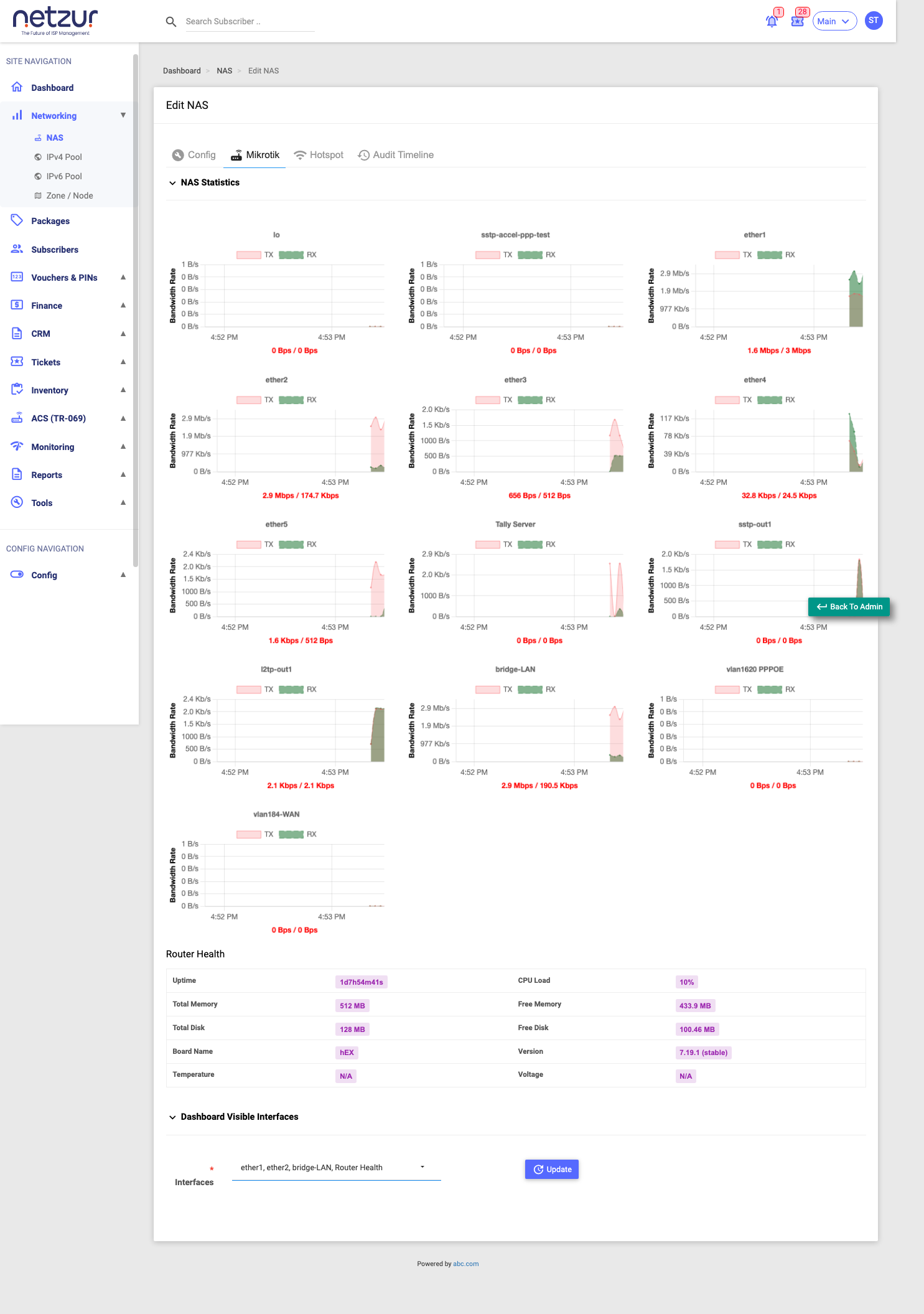Click the version value 7.19.1 (stable)
Image resolution: width=924 pixels, height=1314 pixels.
click(703, 1053)
